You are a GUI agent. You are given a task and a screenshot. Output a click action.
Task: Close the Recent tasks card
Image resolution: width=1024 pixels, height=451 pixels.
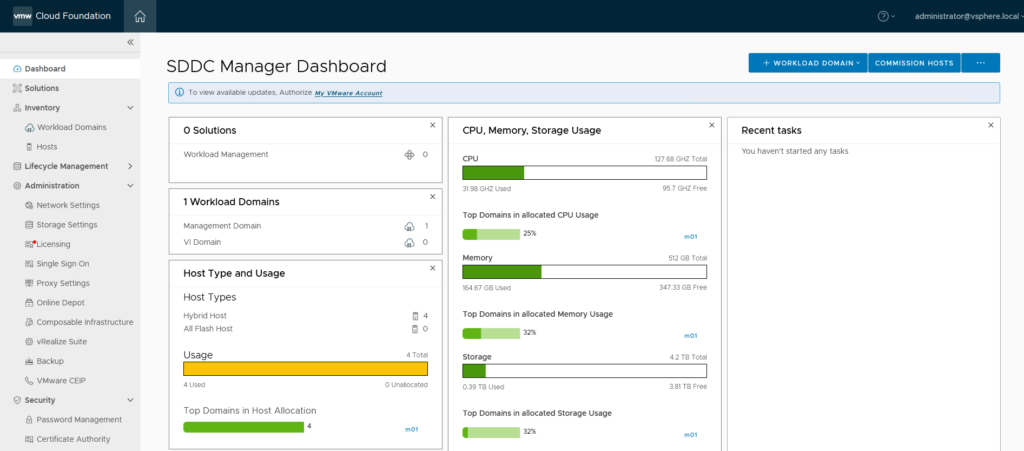coord(991,125)
